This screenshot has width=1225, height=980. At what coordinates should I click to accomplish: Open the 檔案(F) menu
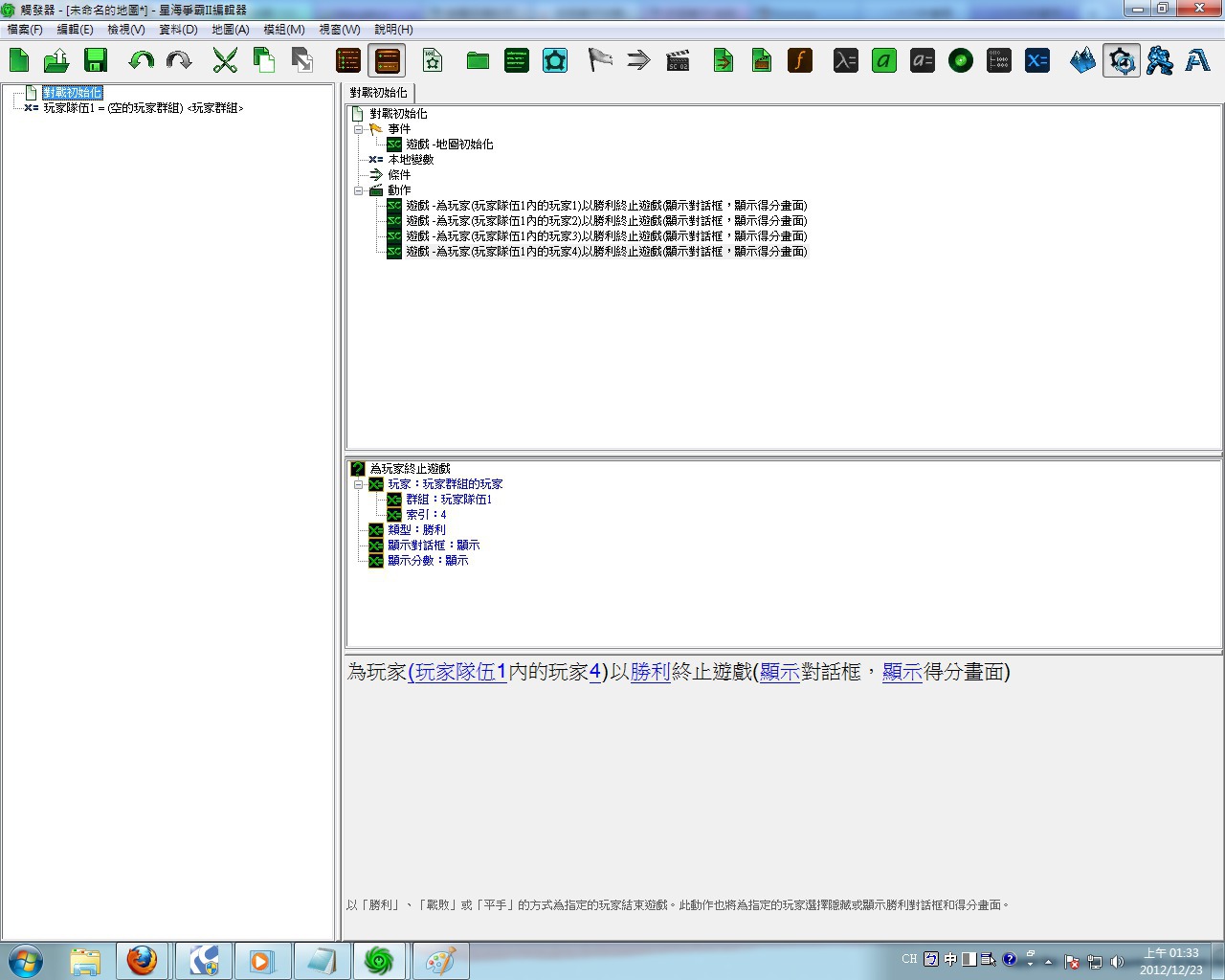[x=25, y=30]
